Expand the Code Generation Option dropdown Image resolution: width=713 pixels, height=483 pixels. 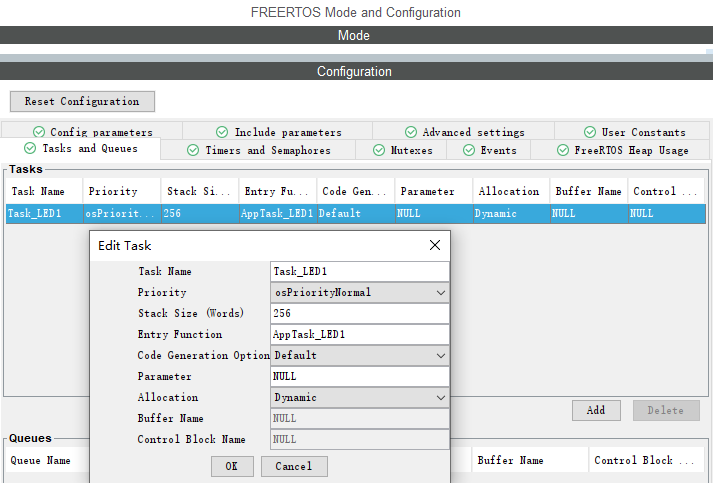(360, 355)
